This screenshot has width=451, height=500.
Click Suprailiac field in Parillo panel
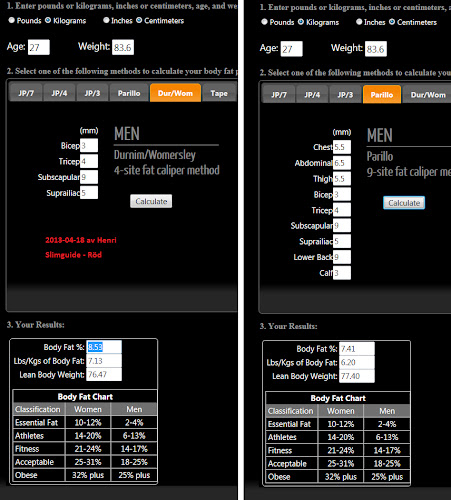point(342,241)
